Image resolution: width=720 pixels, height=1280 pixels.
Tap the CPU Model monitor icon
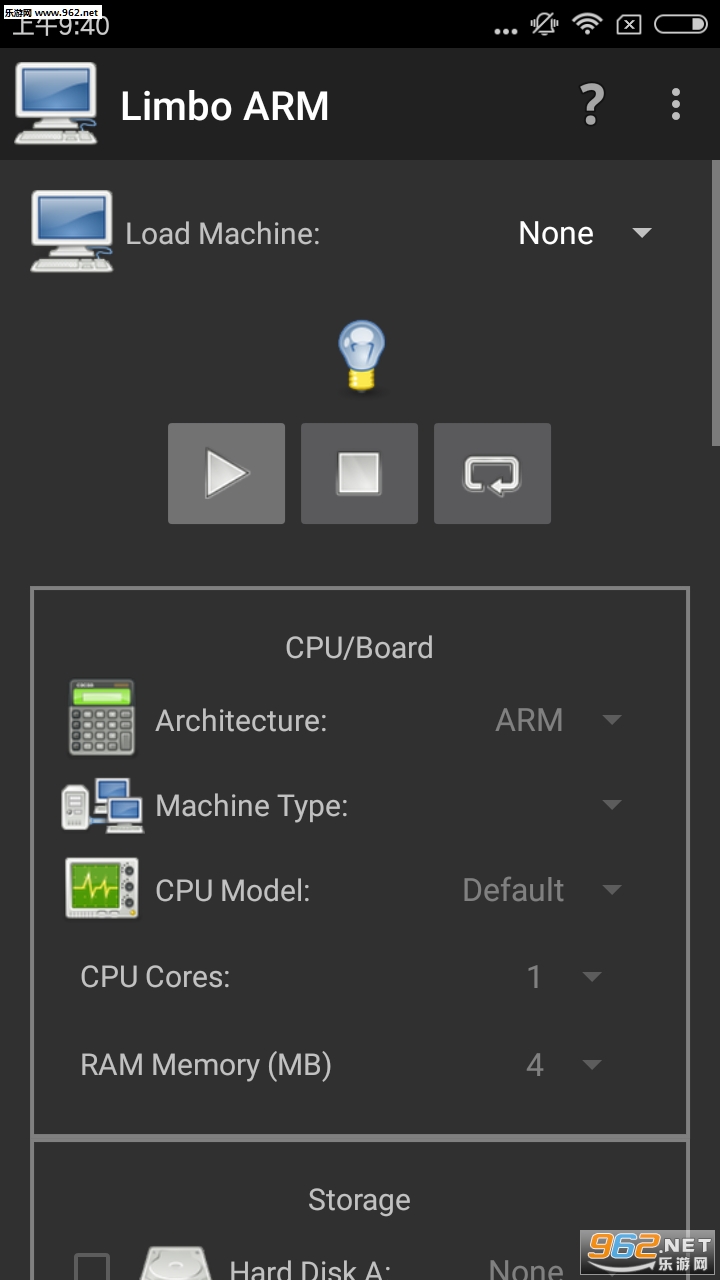coord(102,889)
